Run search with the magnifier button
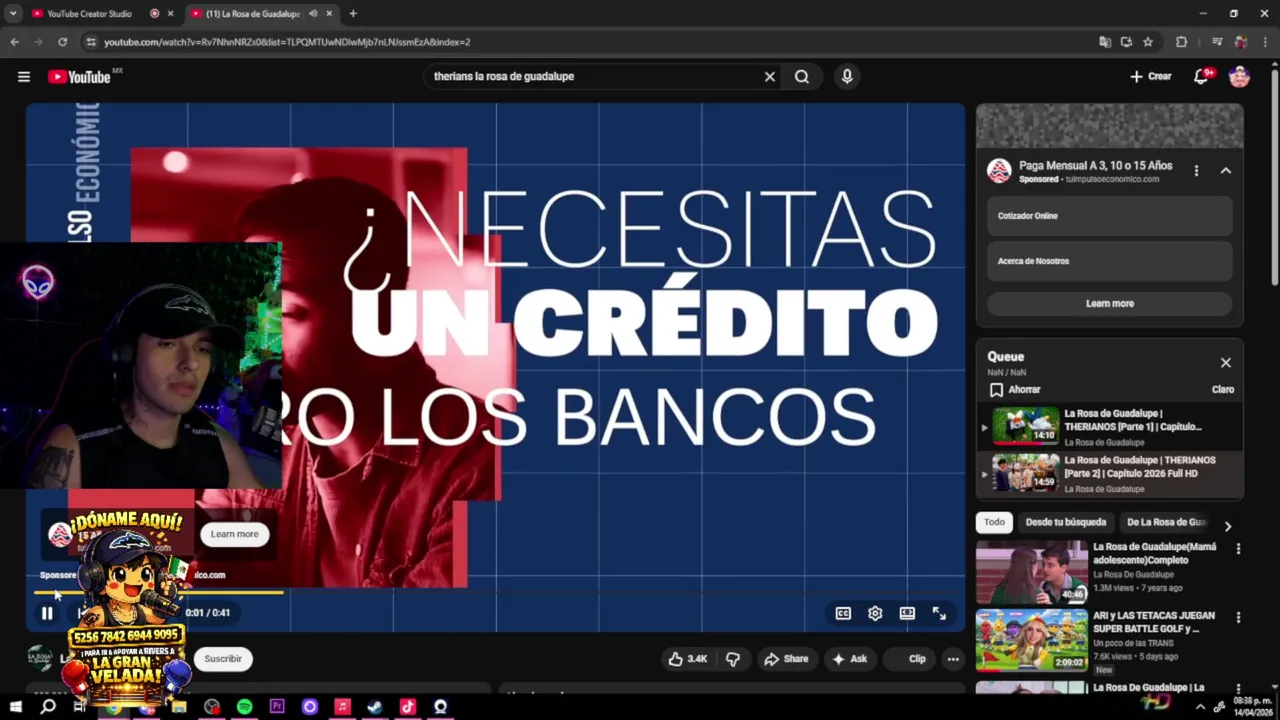Image resolution: width=1280 pixels, height=720 pixels. pos(802,76)
